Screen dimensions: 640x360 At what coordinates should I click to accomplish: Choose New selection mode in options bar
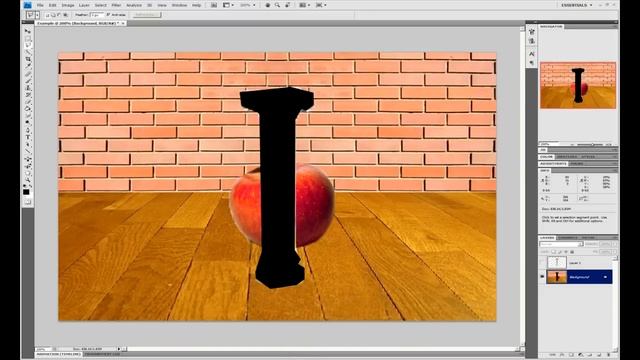[47, 15]
